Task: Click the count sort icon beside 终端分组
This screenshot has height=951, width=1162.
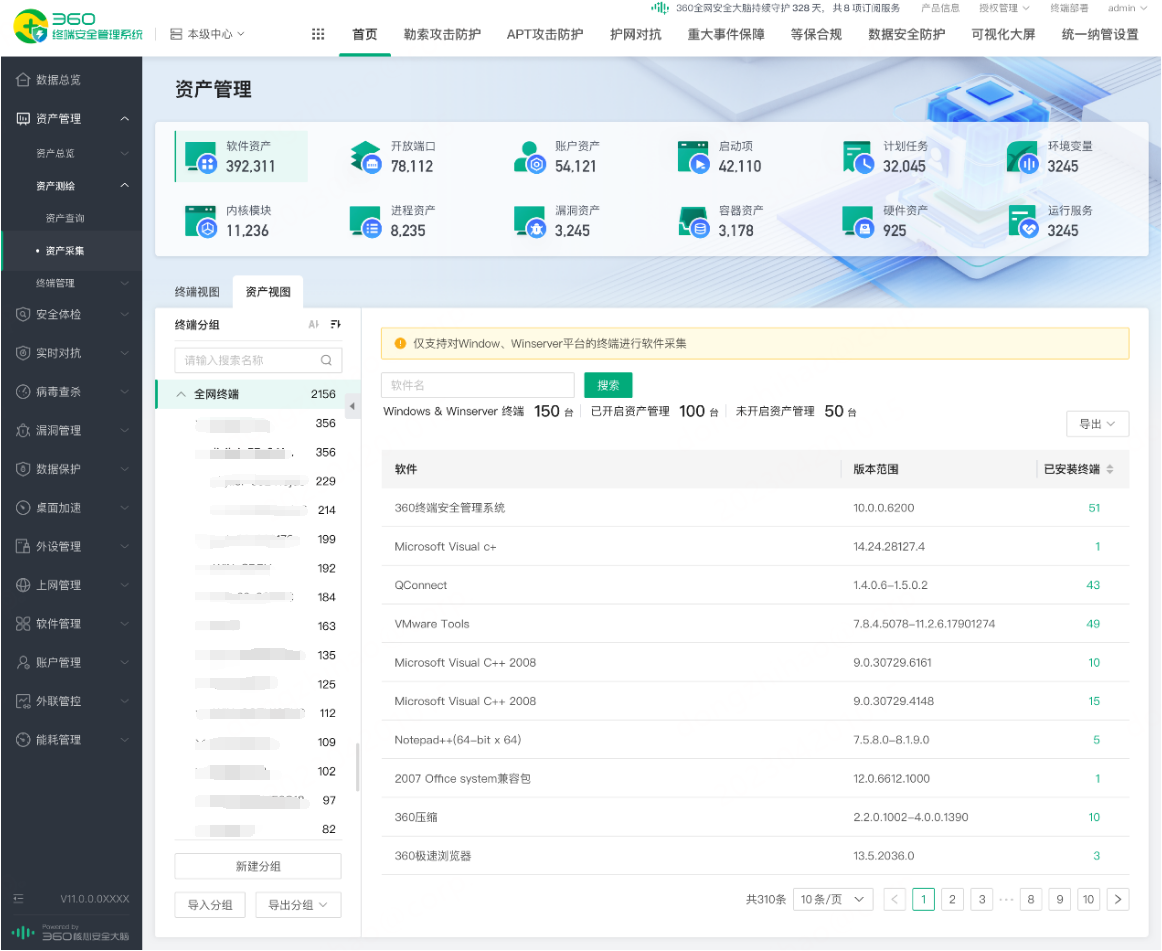Action: (336, 325)
